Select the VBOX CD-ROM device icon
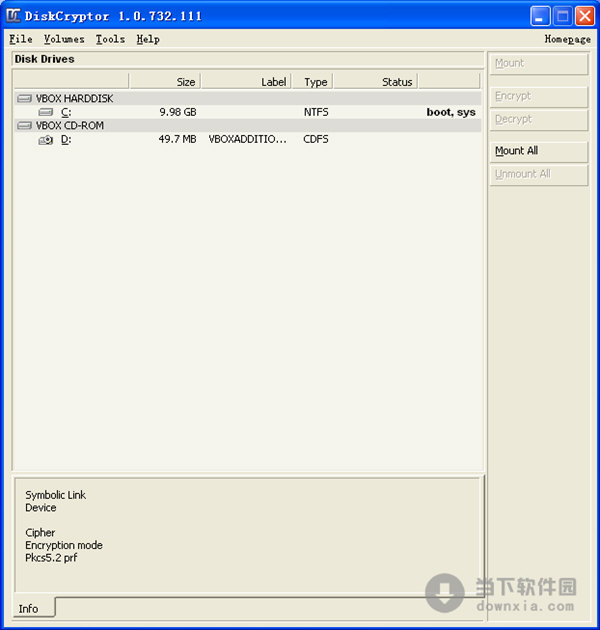The height and width of the screenshot is (630, 600). click(24, 126)
